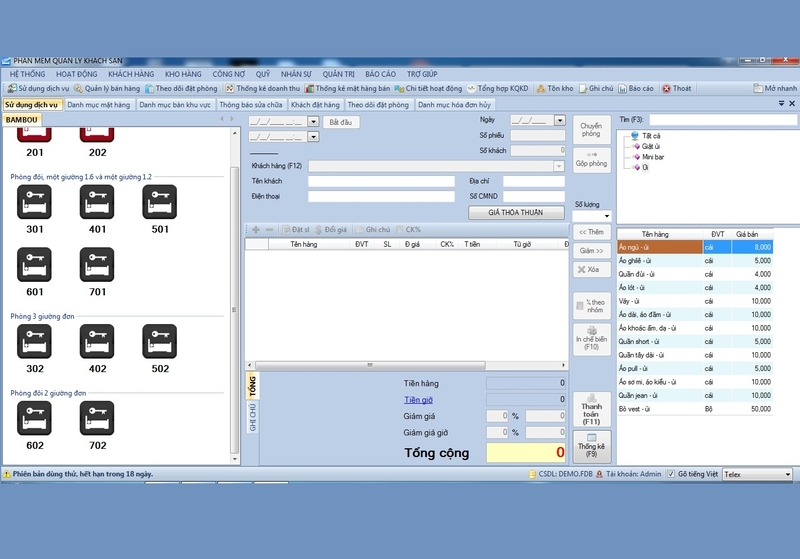Toggle Gõ tiếng Việt checkbox
This screenshot has width=800, height=559.
tap(671, 474)
